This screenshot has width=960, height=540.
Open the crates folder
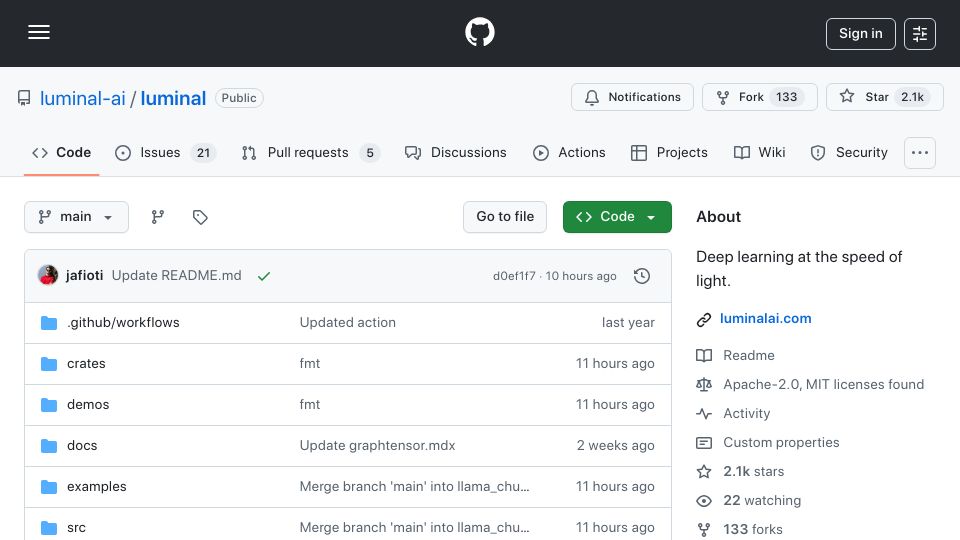[86, 364]
